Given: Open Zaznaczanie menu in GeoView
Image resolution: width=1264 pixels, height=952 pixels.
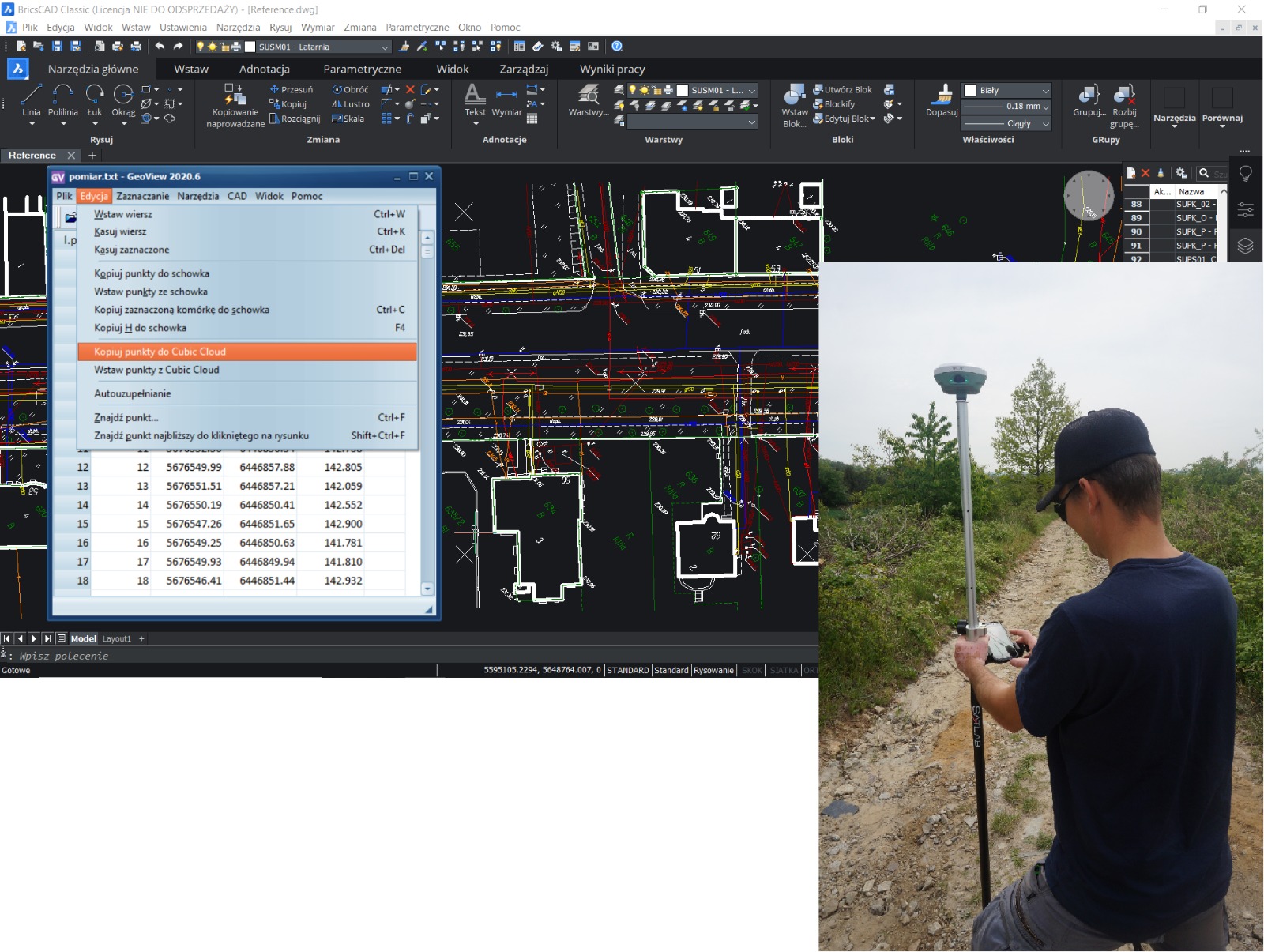Looking at the screenshot, I should pyautogui.click(x=142, y=196).
